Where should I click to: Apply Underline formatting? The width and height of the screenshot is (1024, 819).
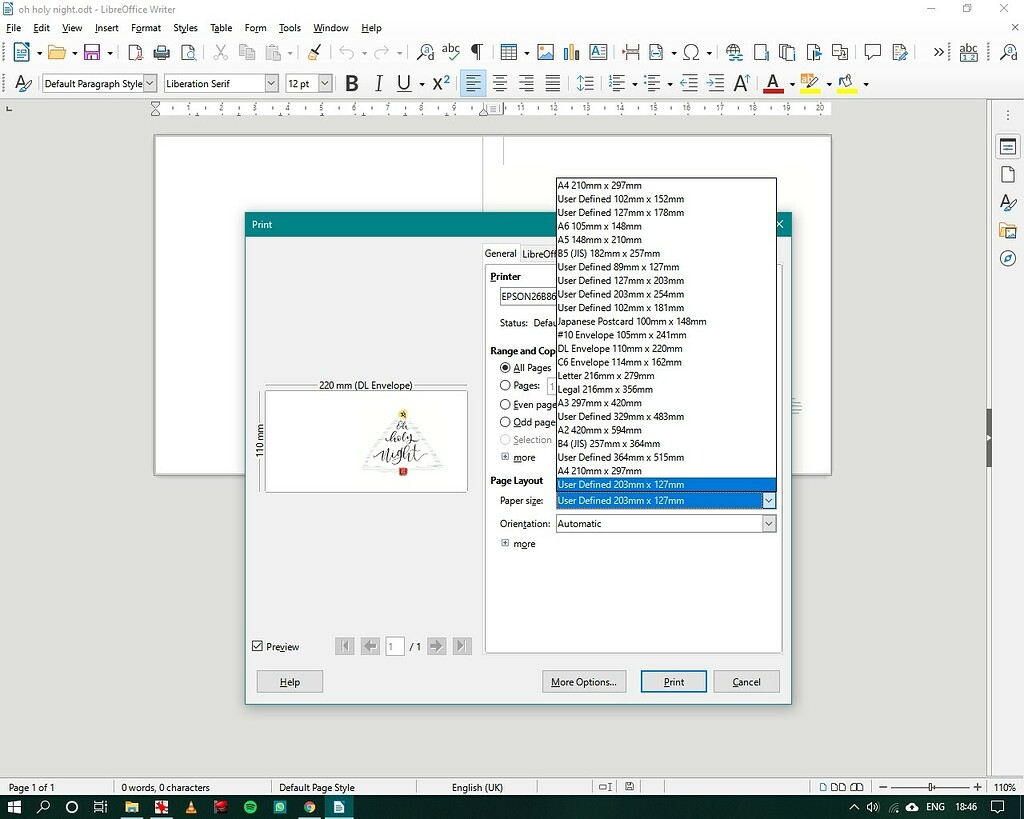(x=404, y=84)
